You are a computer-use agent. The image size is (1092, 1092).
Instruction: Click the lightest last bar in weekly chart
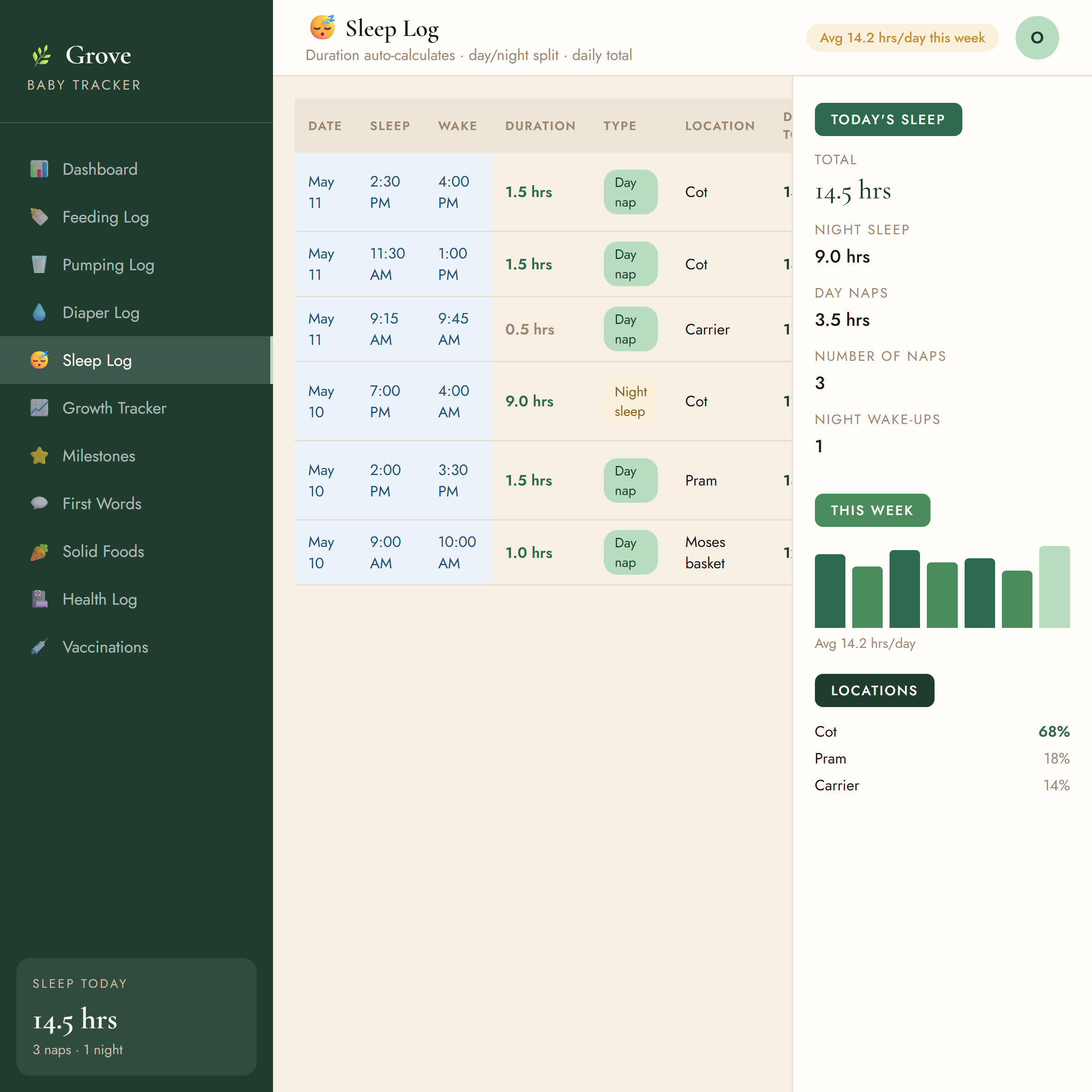pyautogui.click(x=1054, y=586)
